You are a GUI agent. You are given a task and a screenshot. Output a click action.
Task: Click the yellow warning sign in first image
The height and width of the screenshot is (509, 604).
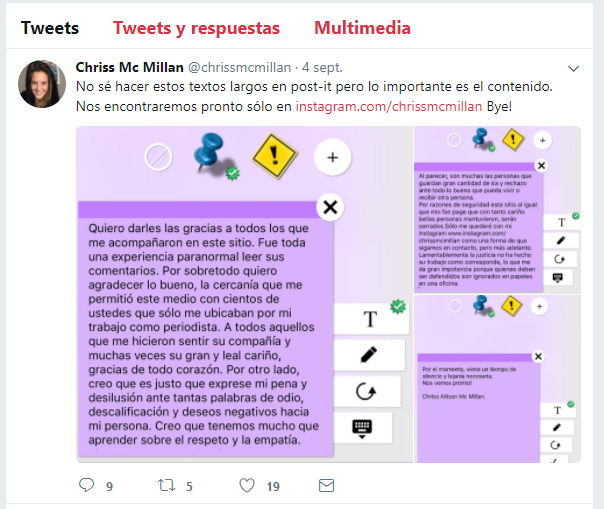click(x=274, y=156)
